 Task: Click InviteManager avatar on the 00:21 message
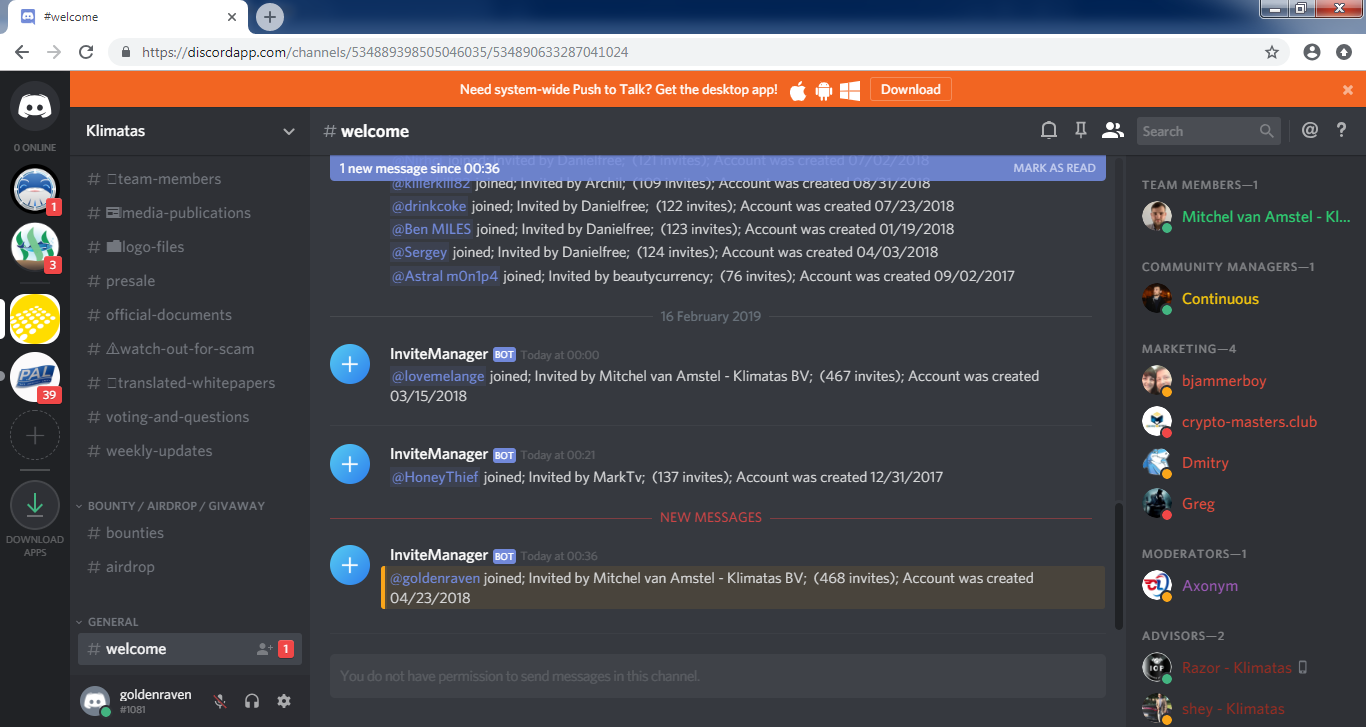click(x=349, y=464)
